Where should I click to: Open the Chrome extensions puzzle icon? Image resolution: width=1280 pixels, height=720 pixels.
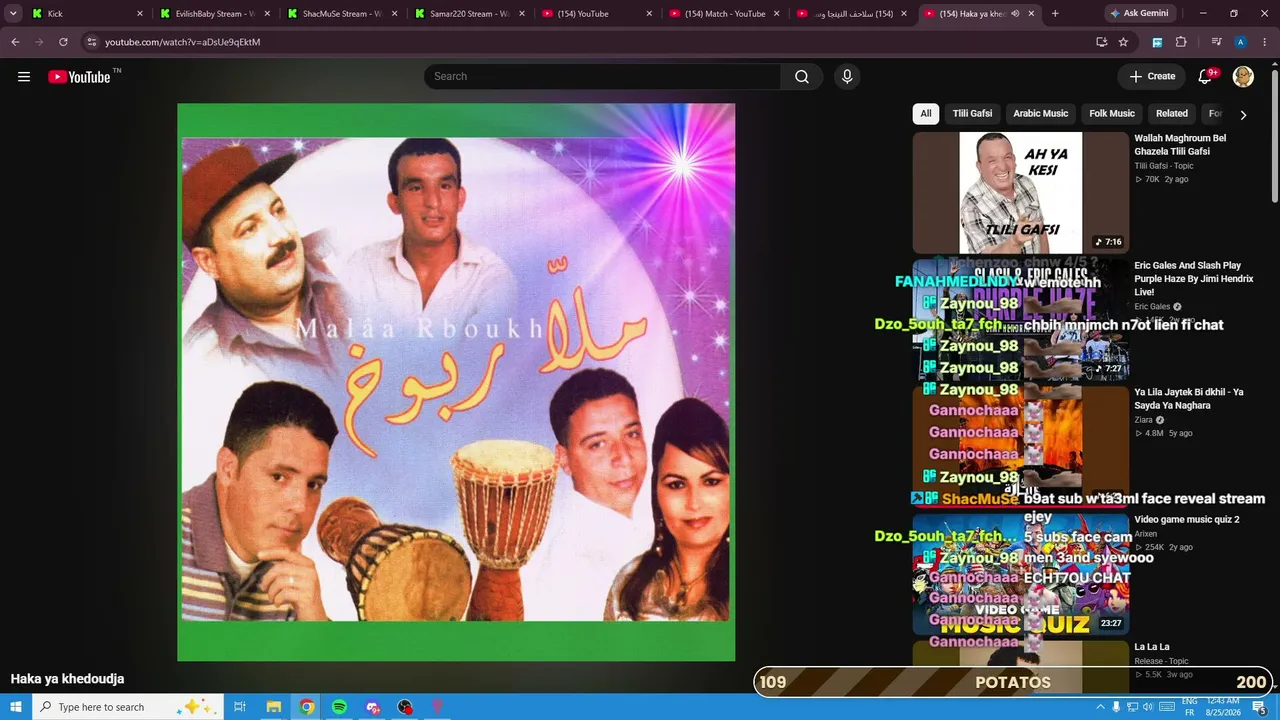[x=1181, y=42]
